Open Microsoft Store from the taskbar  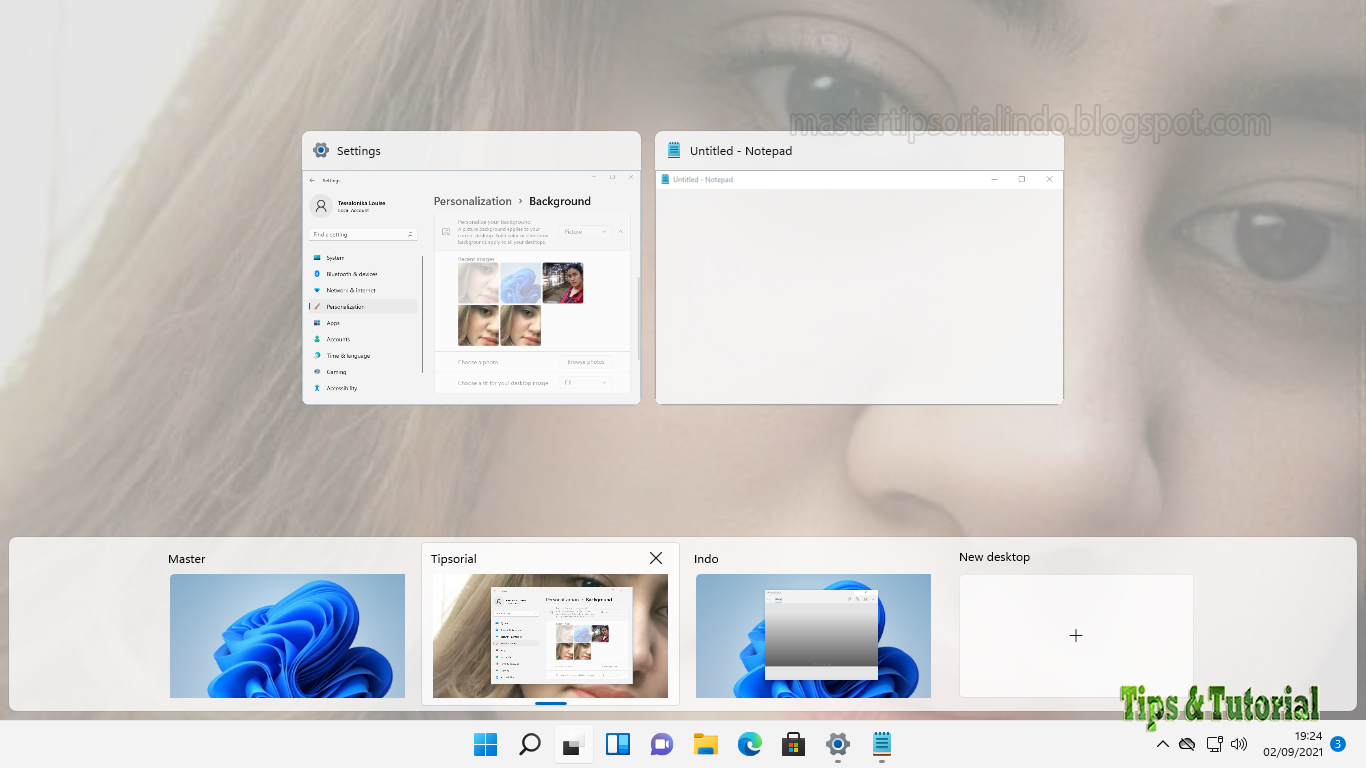coord(793,744)
